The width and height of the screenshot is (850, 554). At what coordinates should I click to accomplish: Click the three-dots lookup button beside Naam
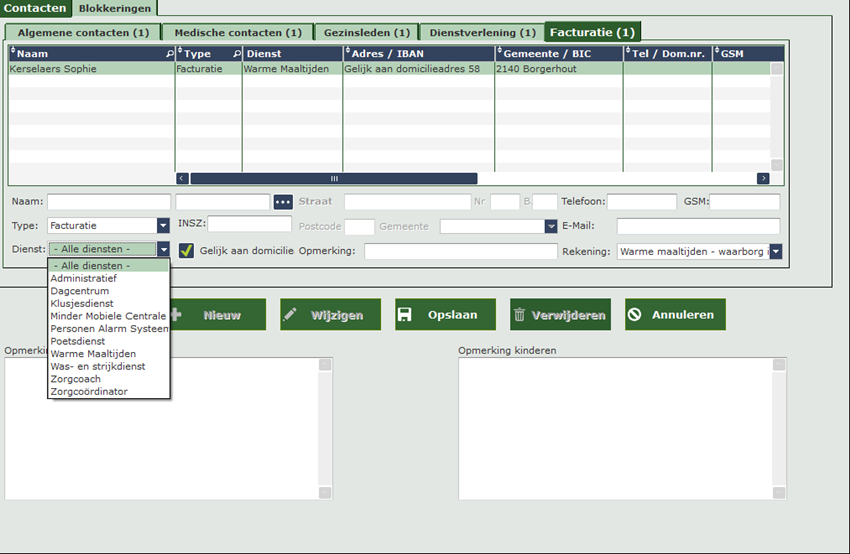point(283,202)
